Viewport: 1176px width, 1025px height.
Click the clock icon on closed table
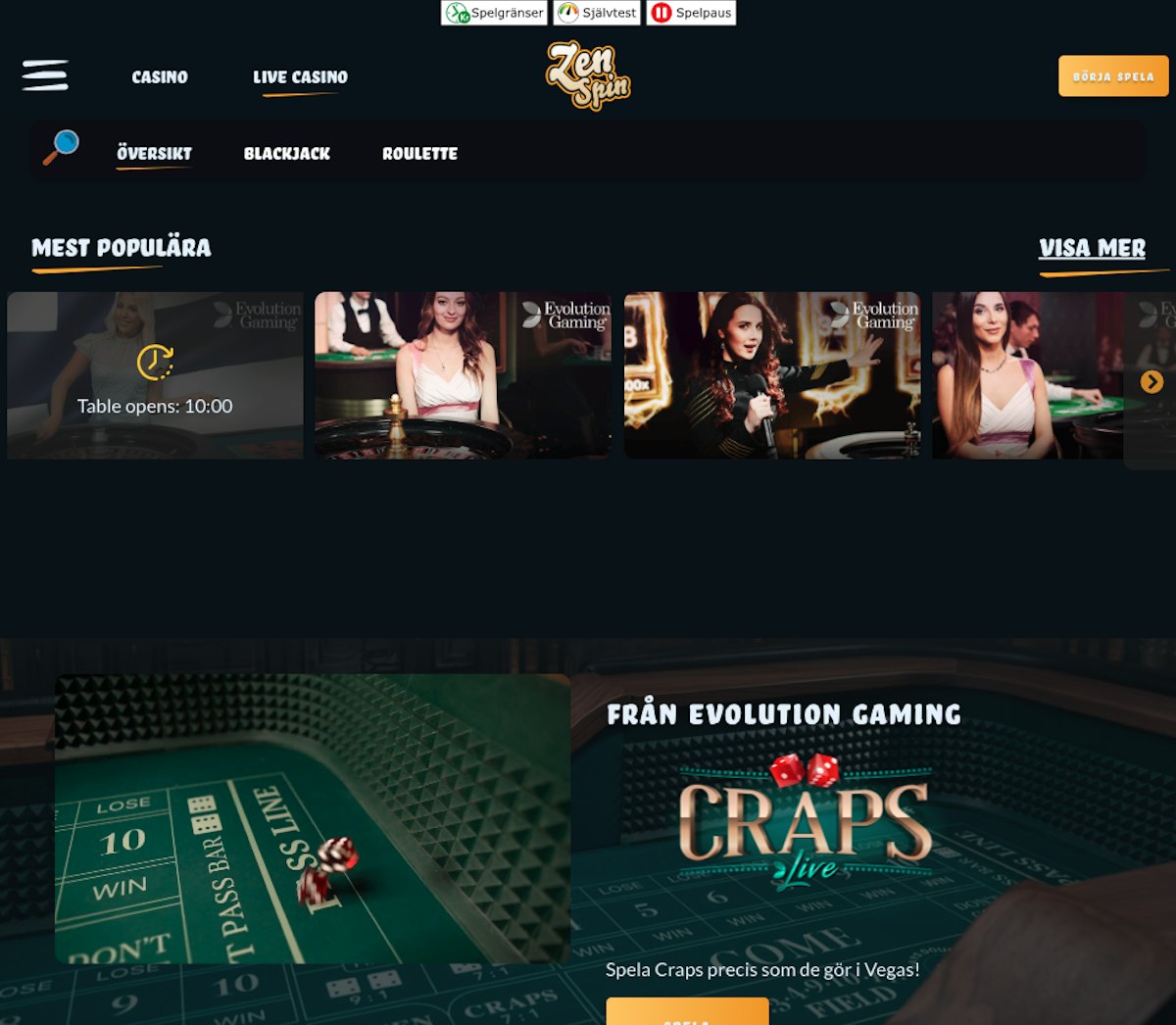tap(155, 363)
